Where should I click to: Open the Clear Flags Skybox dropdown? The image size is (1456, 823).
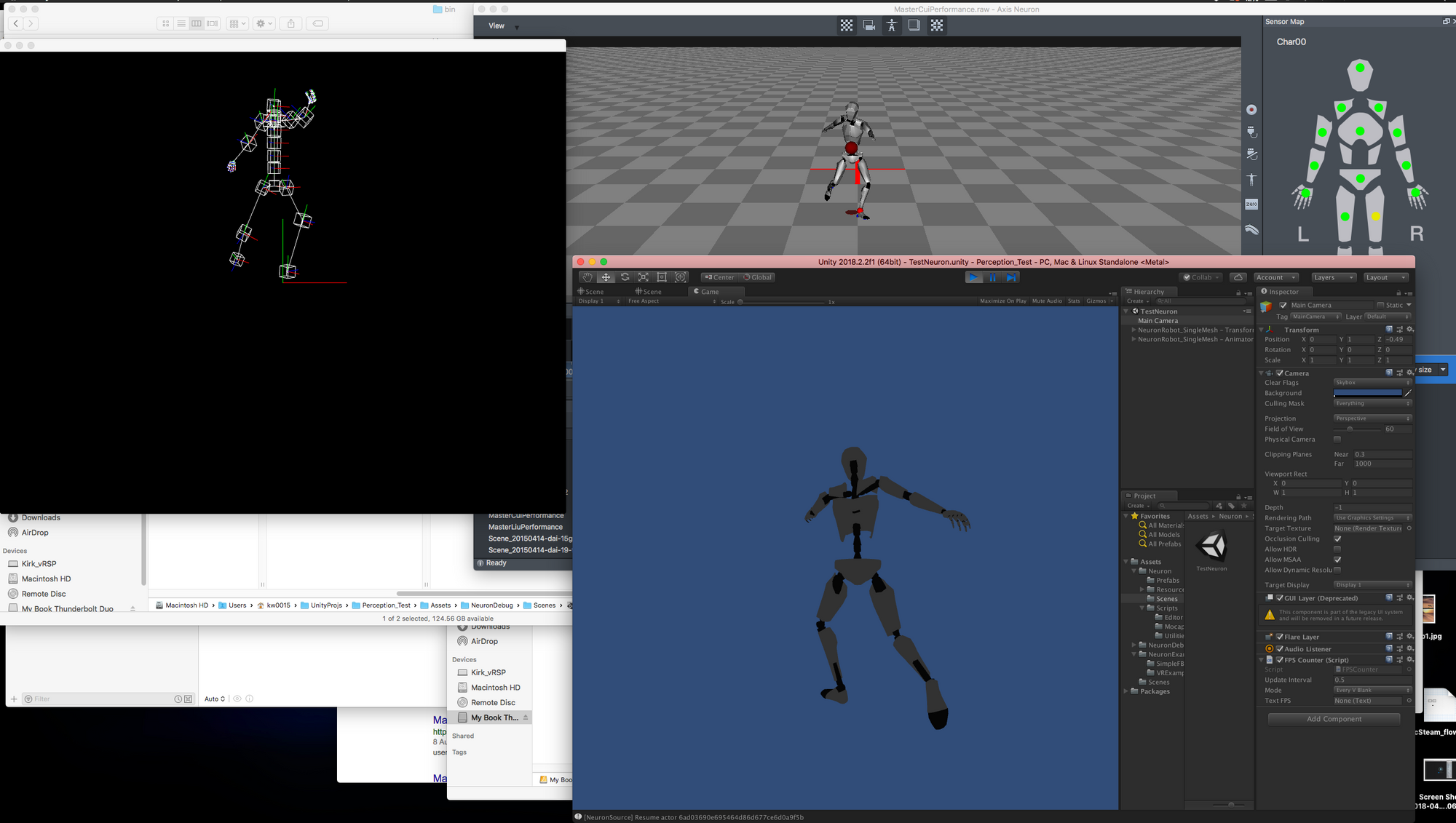(x=1372, y=383)
